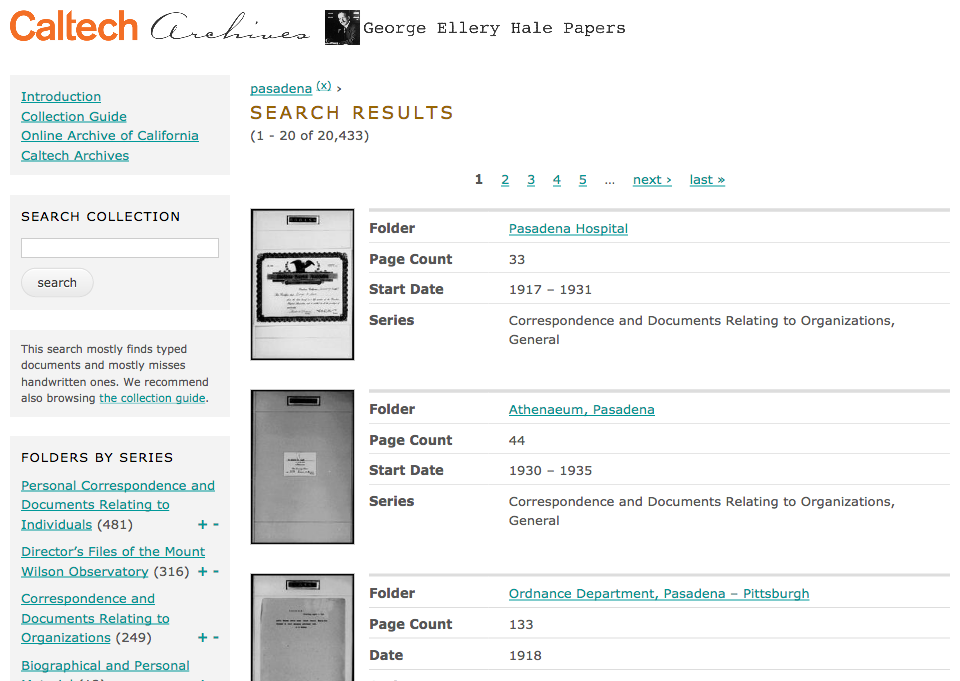Screen dimensions: 960x681
Task: Click the '1 - 20 of 20,433' count
Action: click(310, 135)
